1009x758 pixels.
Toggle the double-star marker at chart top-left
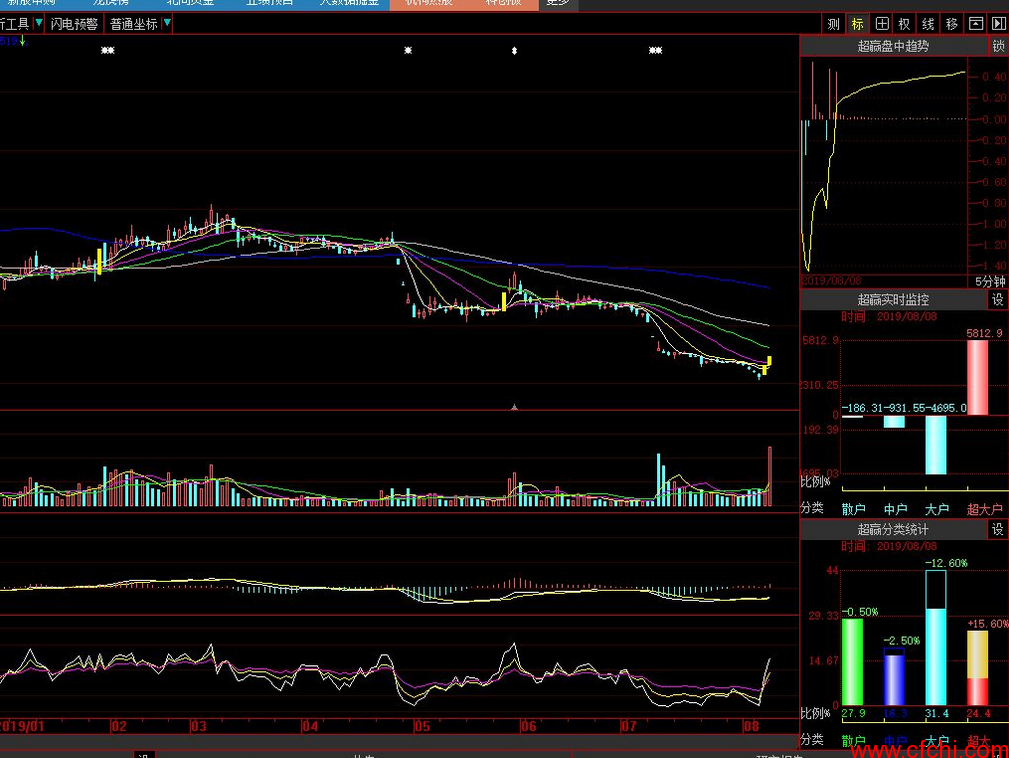coord(107,50)
